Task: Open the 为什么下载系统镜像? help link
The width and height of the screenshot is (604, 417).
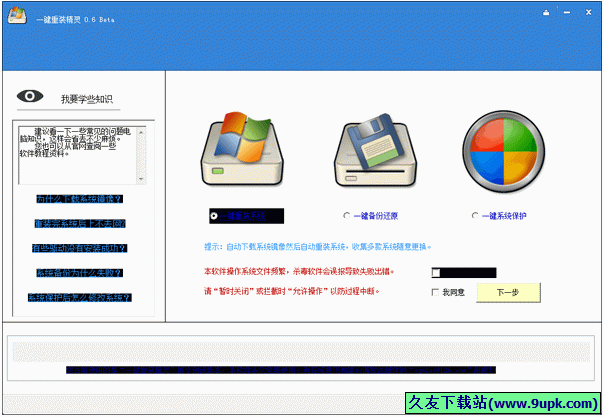Action: click(x=80, y=199)
